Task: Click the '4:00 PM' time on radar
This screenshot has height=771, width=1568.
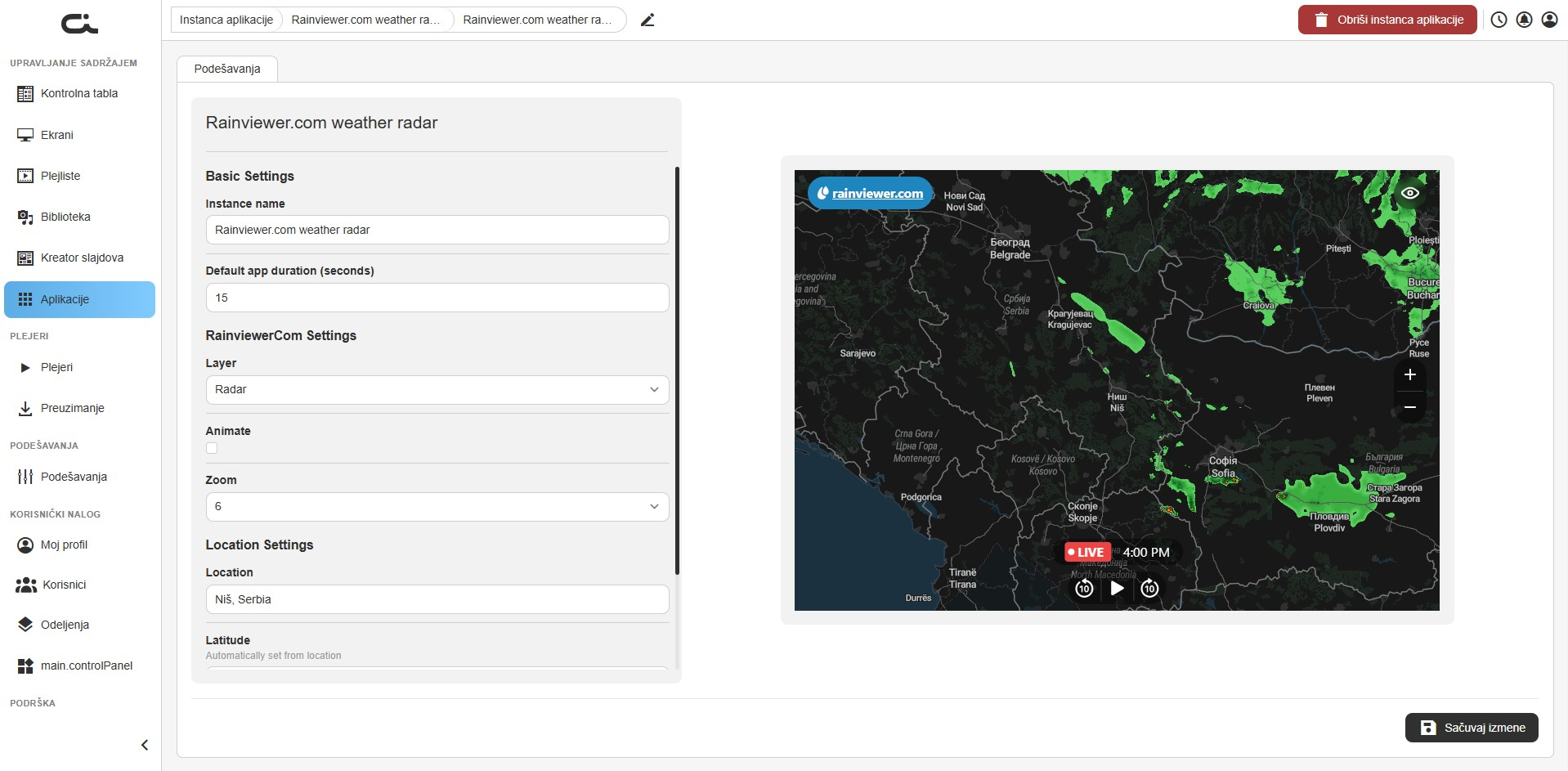Action: click(x=1146, y=552)
